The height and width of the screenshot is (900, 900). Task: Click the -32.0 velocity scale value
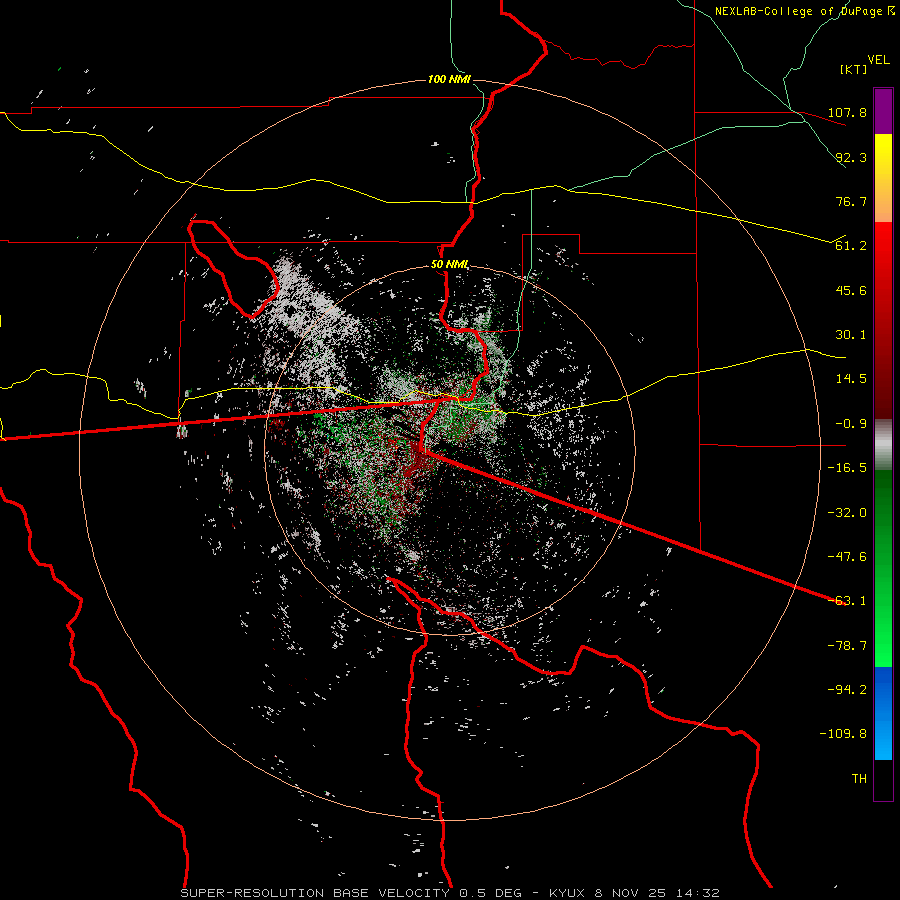[x=847, y=513]
